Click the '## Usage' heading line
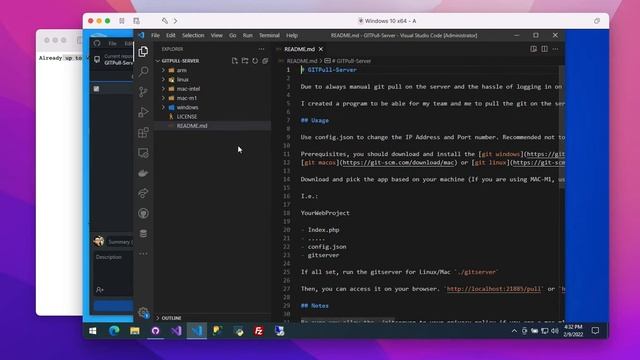Image resolution: width=640 pixels, height=360 pixels. click(x=315, y=120)
